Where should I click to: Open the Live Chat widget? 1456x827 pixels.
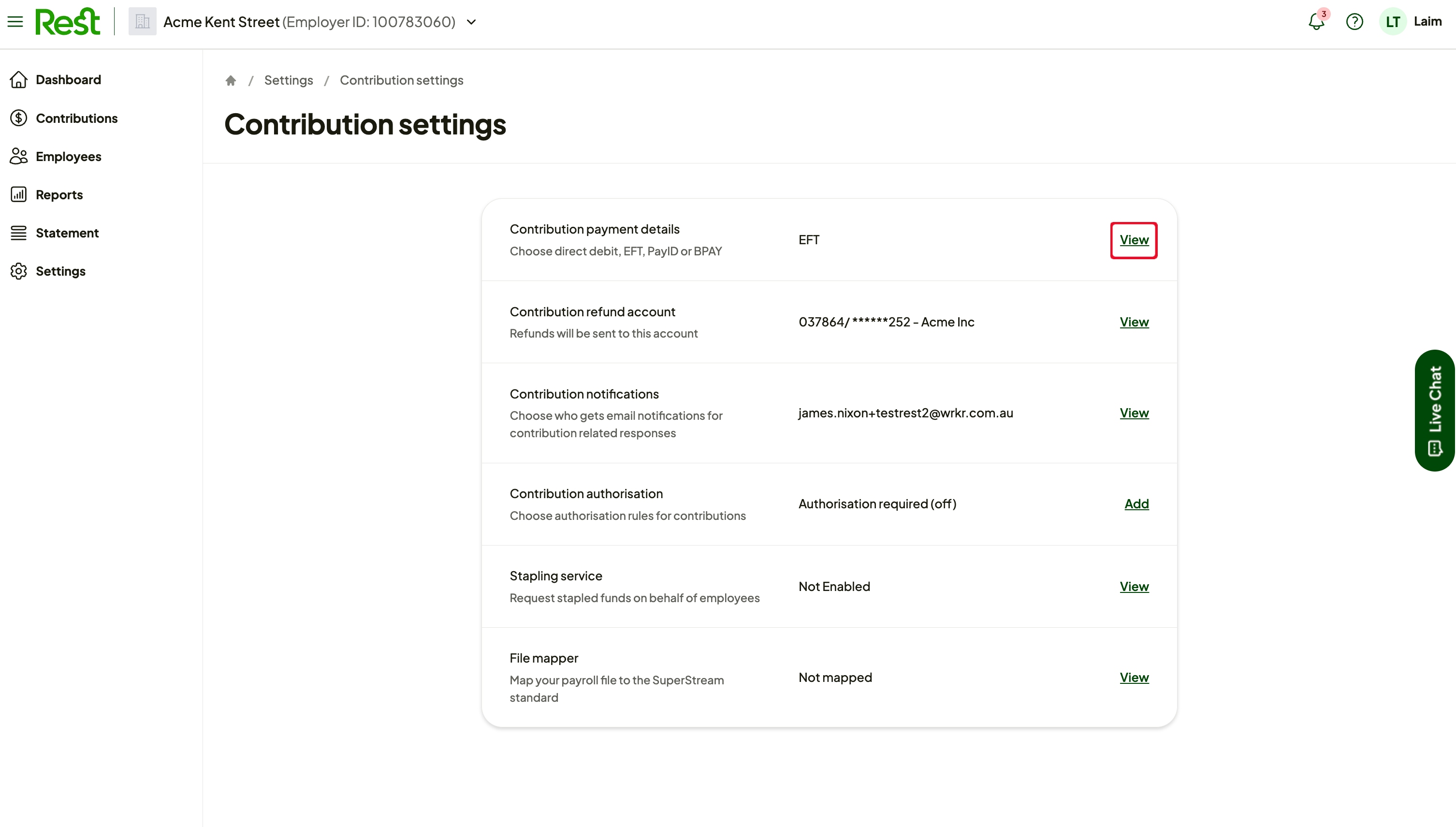coord(1434,410)
